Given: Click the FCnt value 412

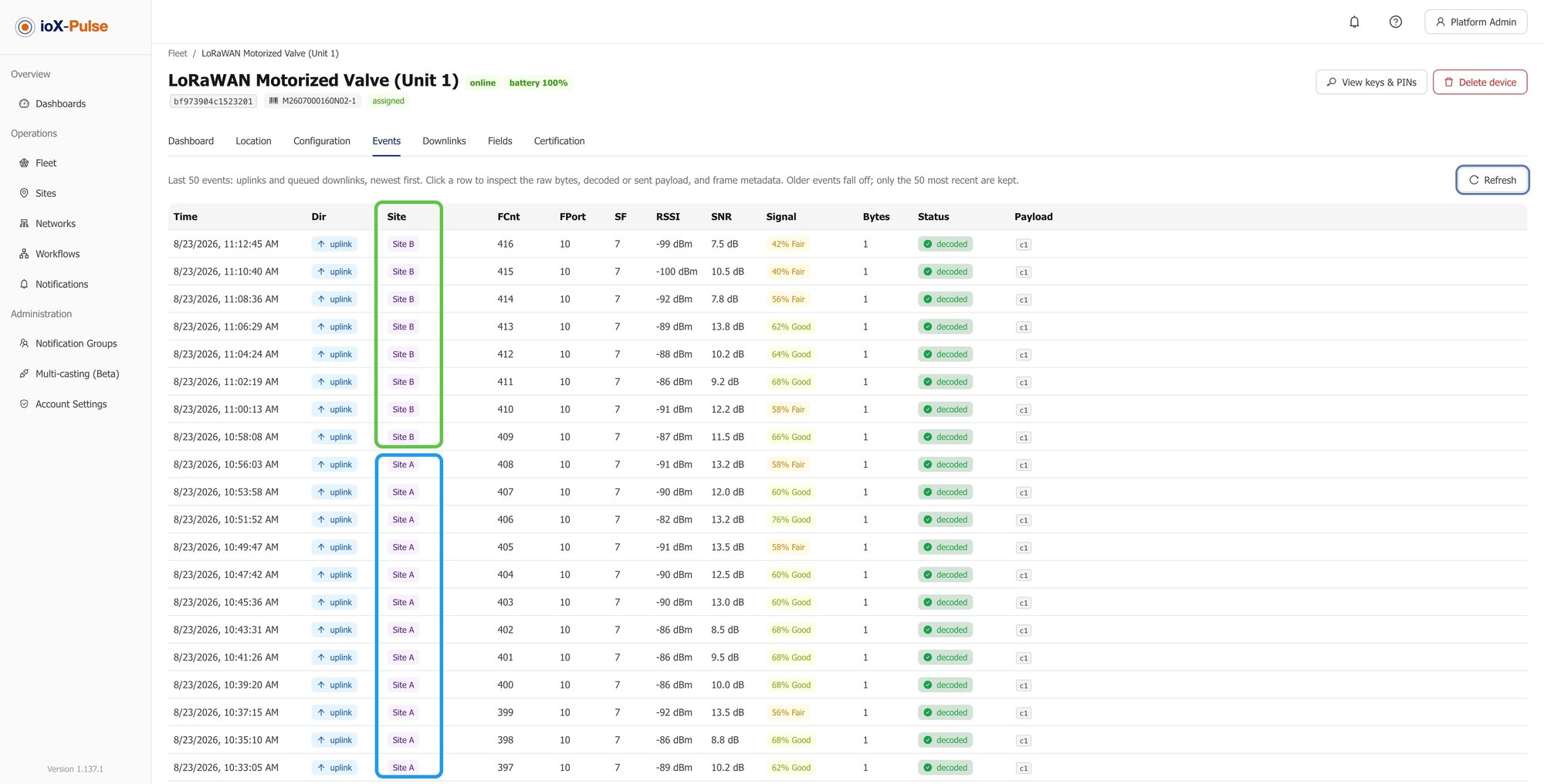Looking at the screenshot, I should click(506, 354).
